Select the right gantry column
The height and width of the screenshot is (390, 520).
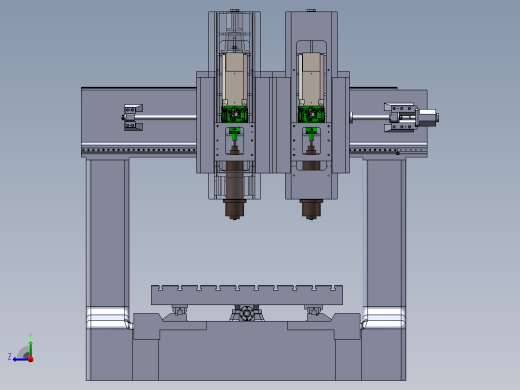pyautogui.click(x=384, y=233)
